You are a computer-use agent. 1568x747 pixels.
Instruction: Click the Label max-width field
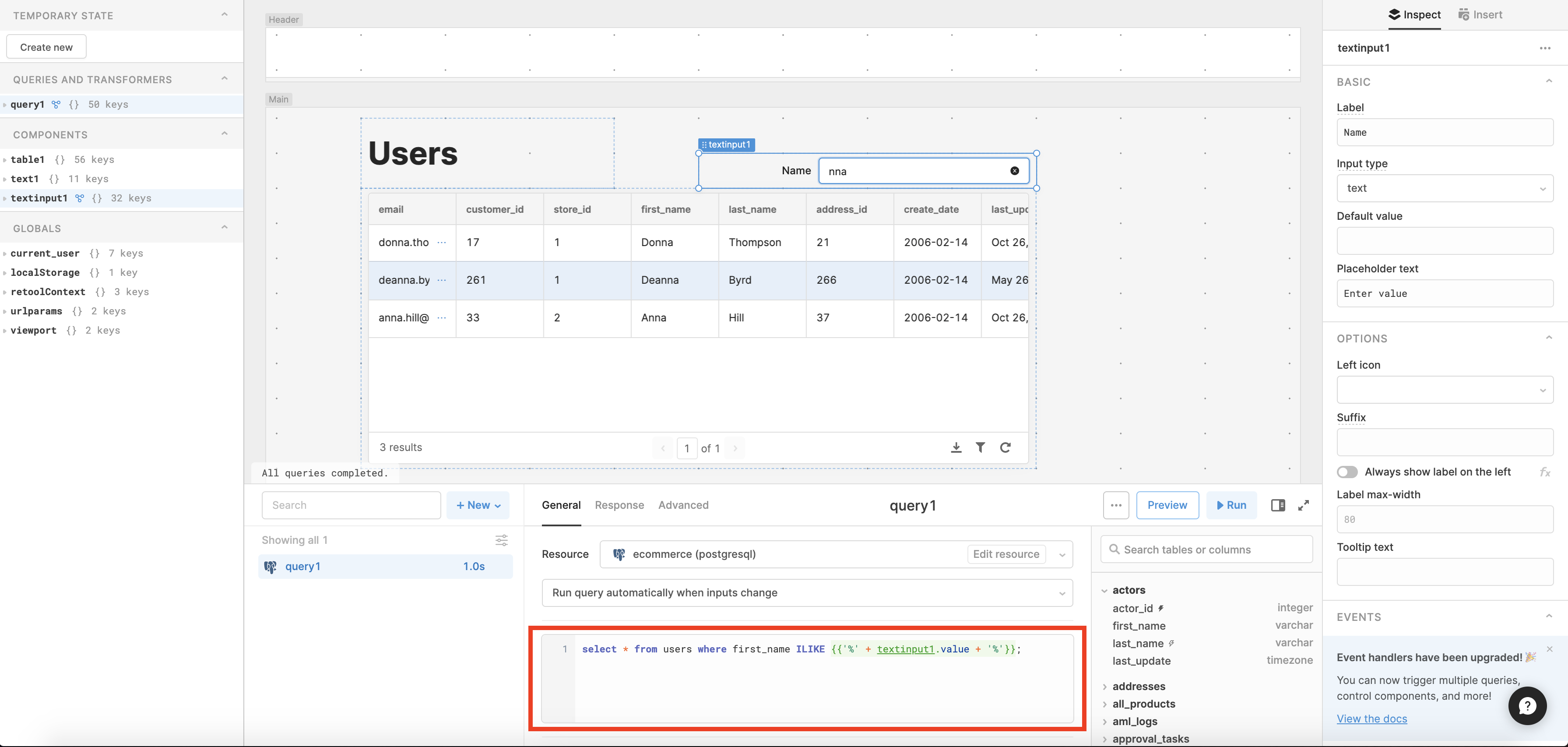pos(1445,519)
